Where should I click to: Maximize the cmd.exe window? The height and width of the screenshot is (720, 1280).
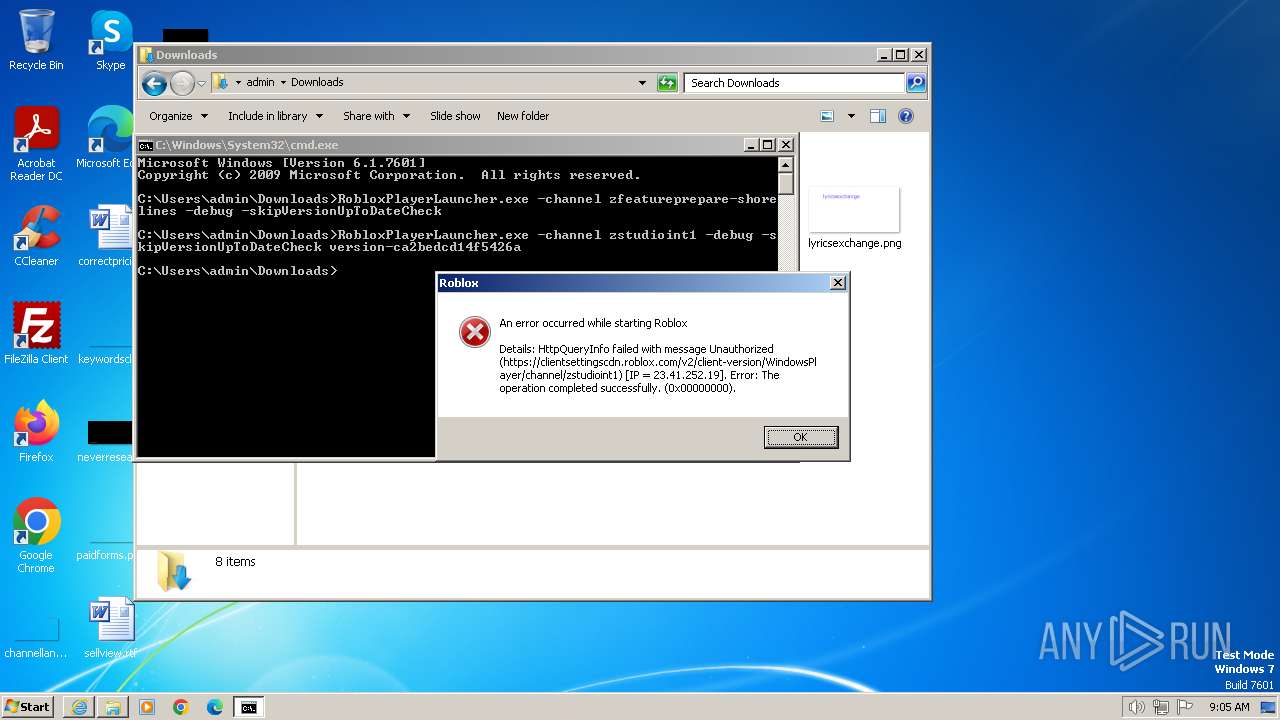pyautogui.click(x=768, y=145)
